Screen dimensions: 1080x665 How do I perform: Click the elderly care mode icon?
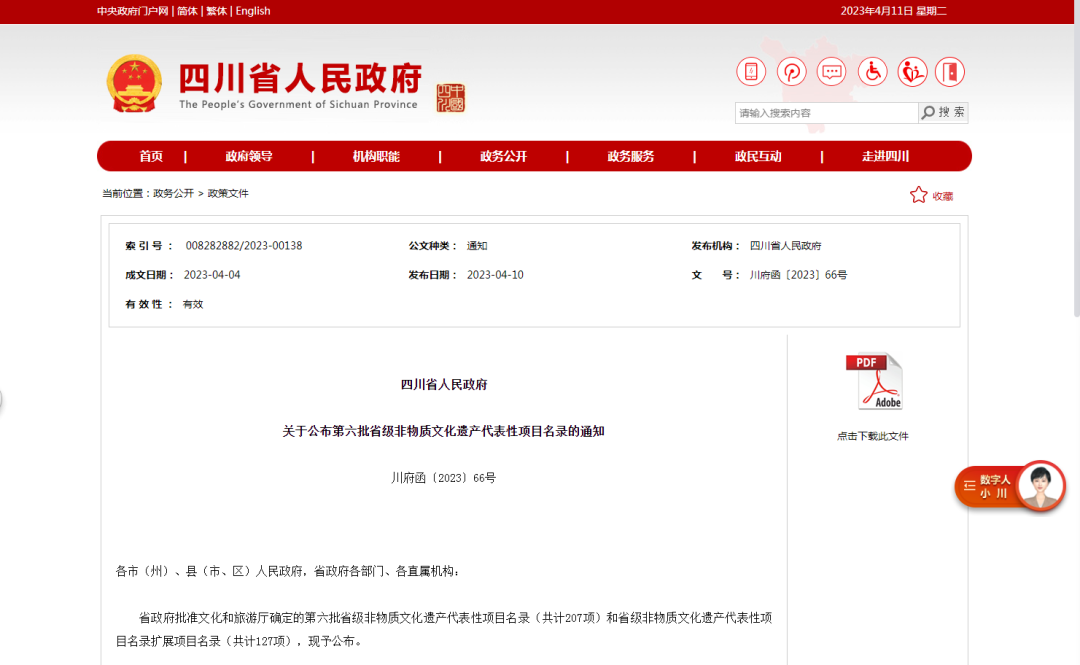tap(911, 72)
